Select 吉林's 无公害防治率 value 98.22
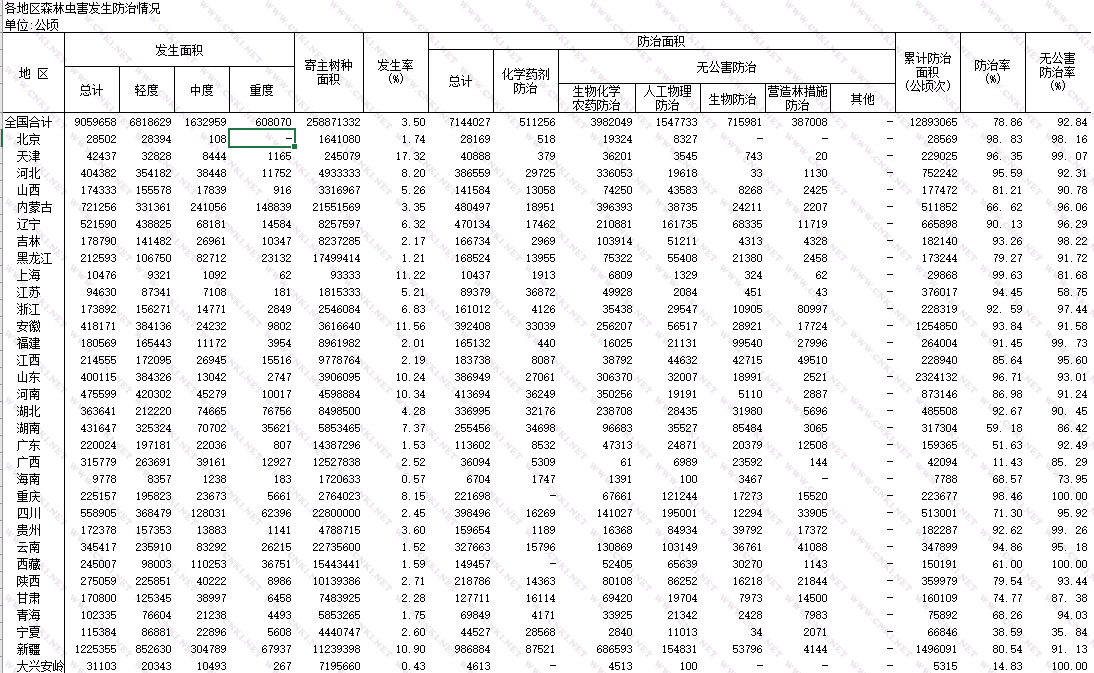This screenshot has height=673, width=1094. click(1072, 241)
